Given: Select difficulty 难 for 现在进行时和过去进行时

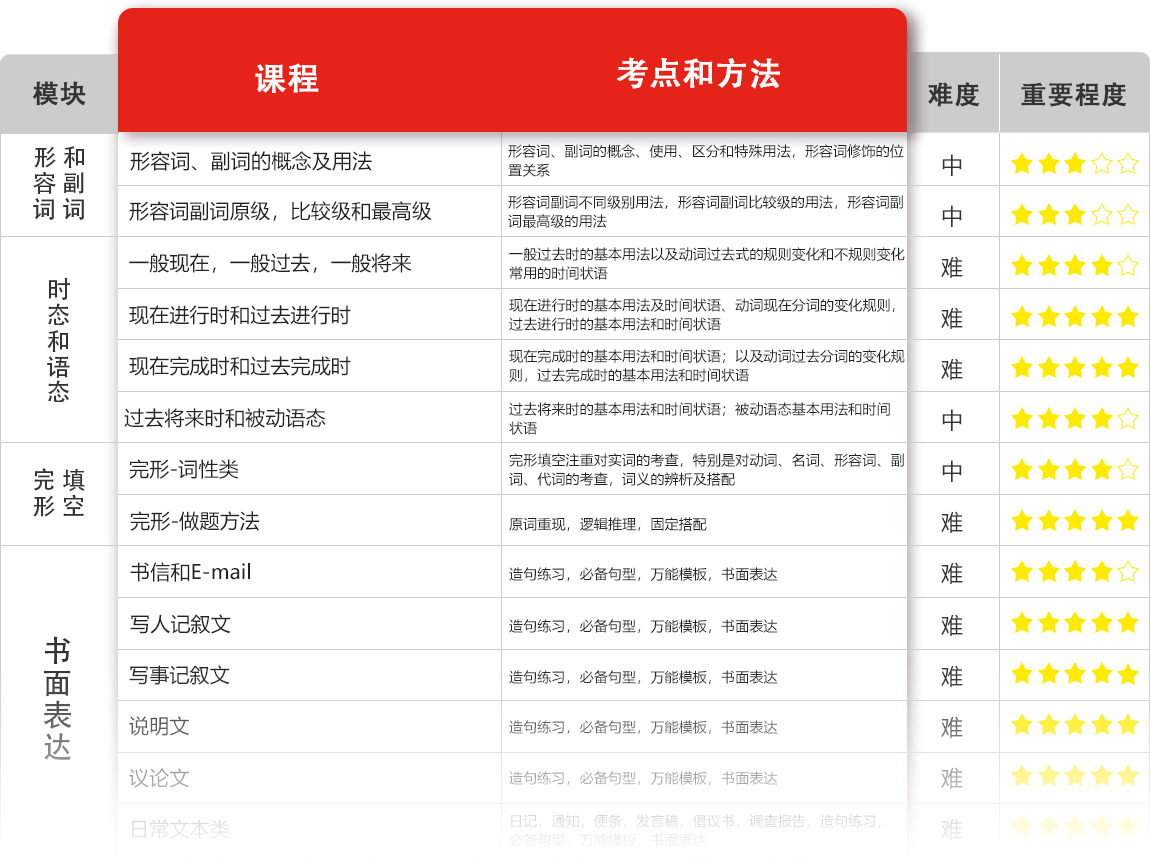Looking at the screenshot, I should point(952,319).
